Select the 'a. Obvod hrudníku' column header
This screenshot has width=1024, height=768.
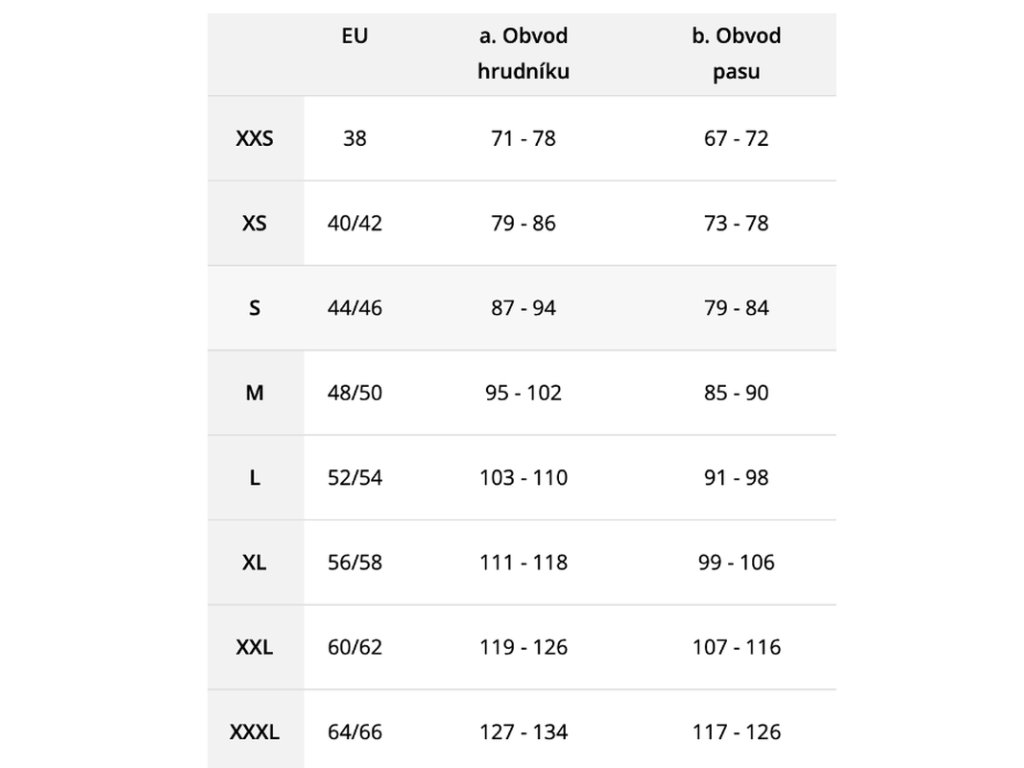pyautogui.click(x=523, y=54)
